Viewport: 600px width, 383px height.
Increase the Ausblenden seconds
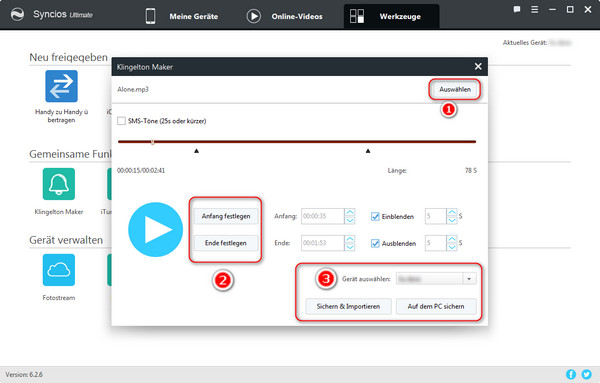452,239
